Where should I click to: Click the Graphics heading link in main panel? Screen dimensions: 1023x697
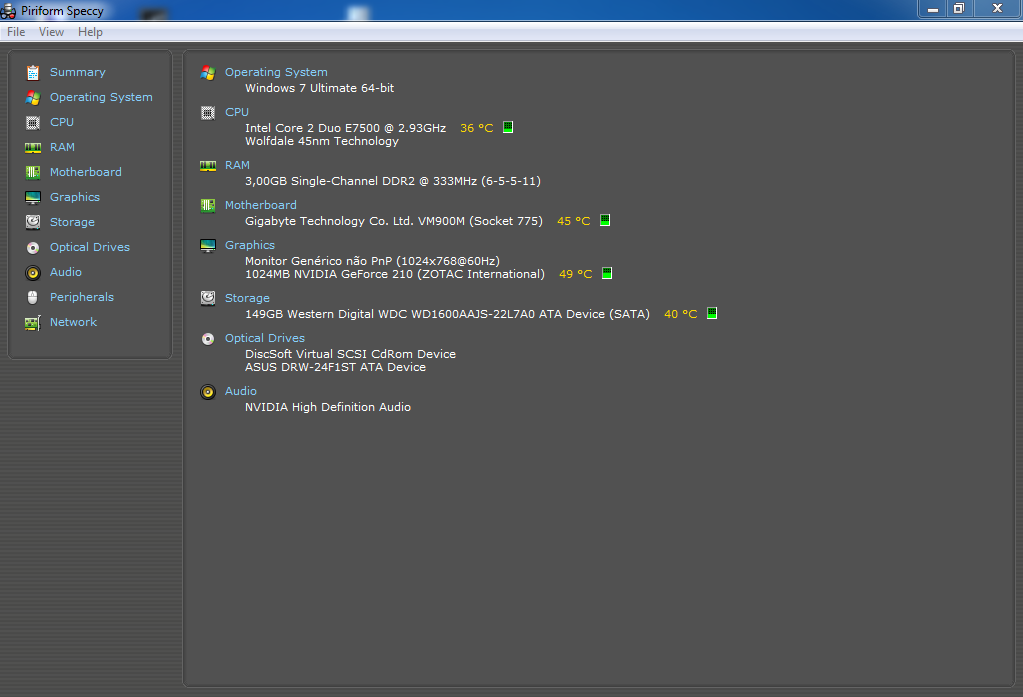tap(250, 245)
